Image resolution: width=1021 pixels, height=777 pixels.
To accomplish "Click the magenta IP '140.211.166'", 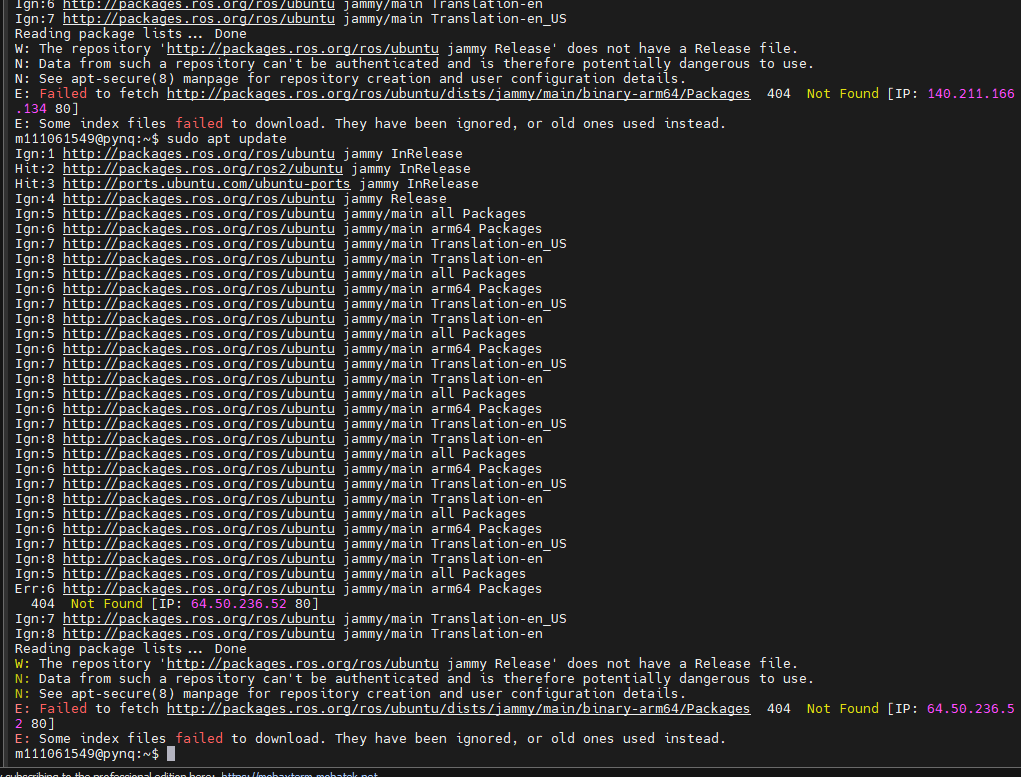I will tap(971, 94).
